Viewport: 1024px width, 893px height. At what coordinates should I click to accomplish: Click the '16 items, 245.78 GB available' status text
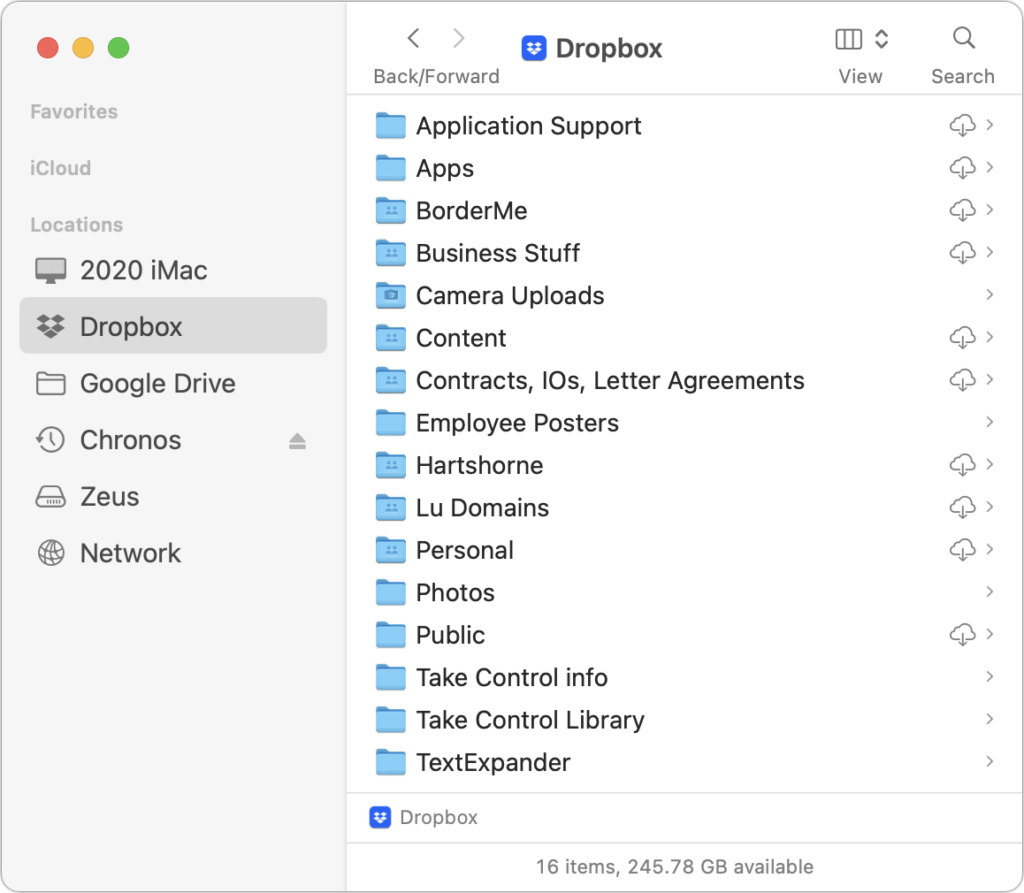[675, 867]
